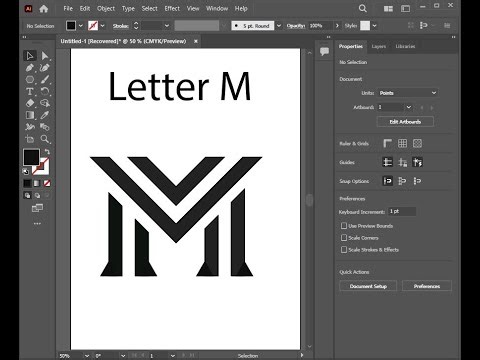Go to Illustrator Home screen
Image resolution: width=480 pixels, height=360 pixels.
click(44, 9)
